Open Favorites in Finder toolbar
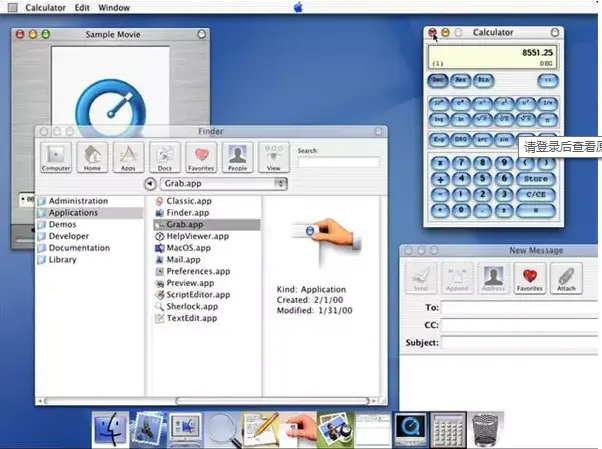This screenshot has width=602, height=449. pos(201,157)
